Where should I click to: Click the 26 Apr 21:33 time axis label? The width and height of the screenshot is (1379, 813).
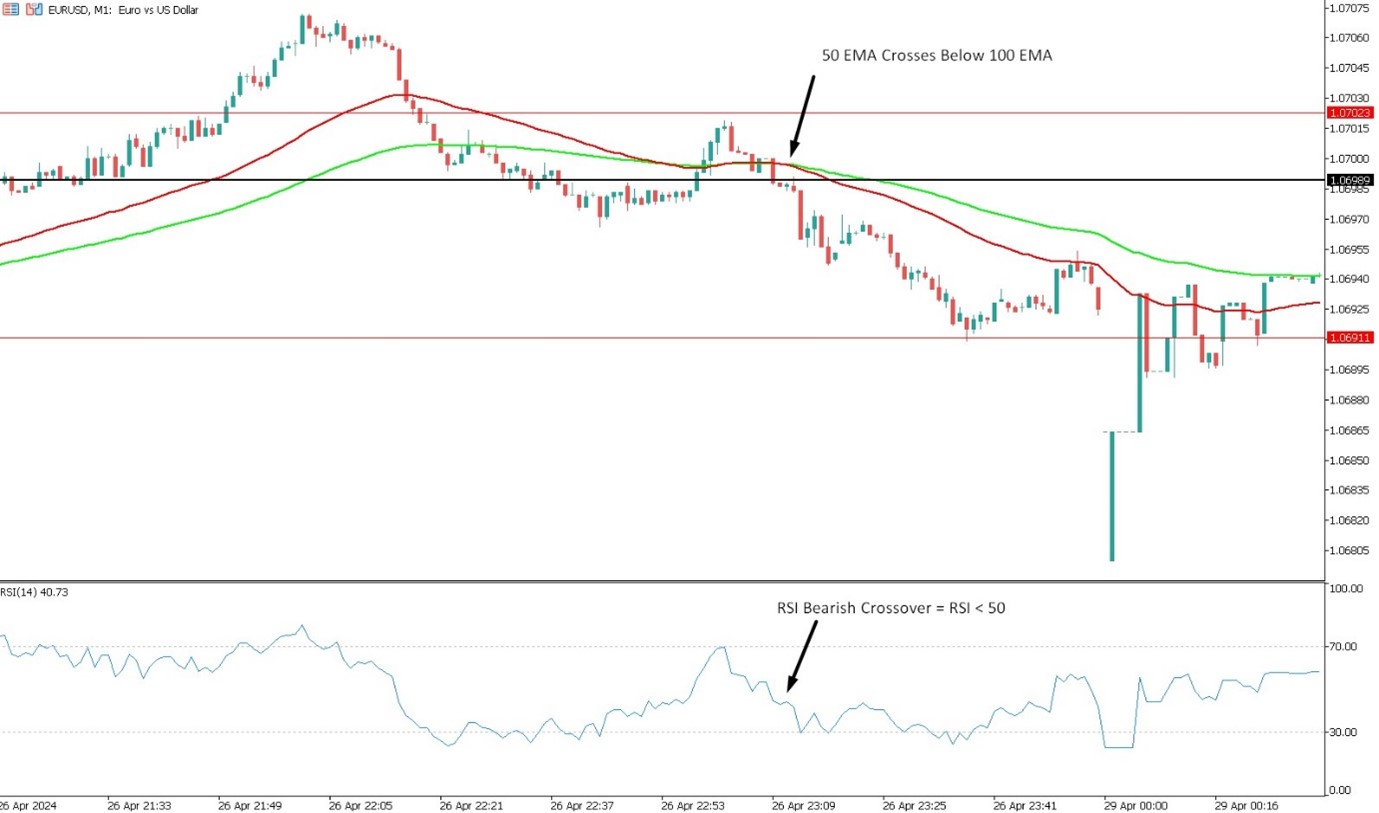click(x=139, y=804)
